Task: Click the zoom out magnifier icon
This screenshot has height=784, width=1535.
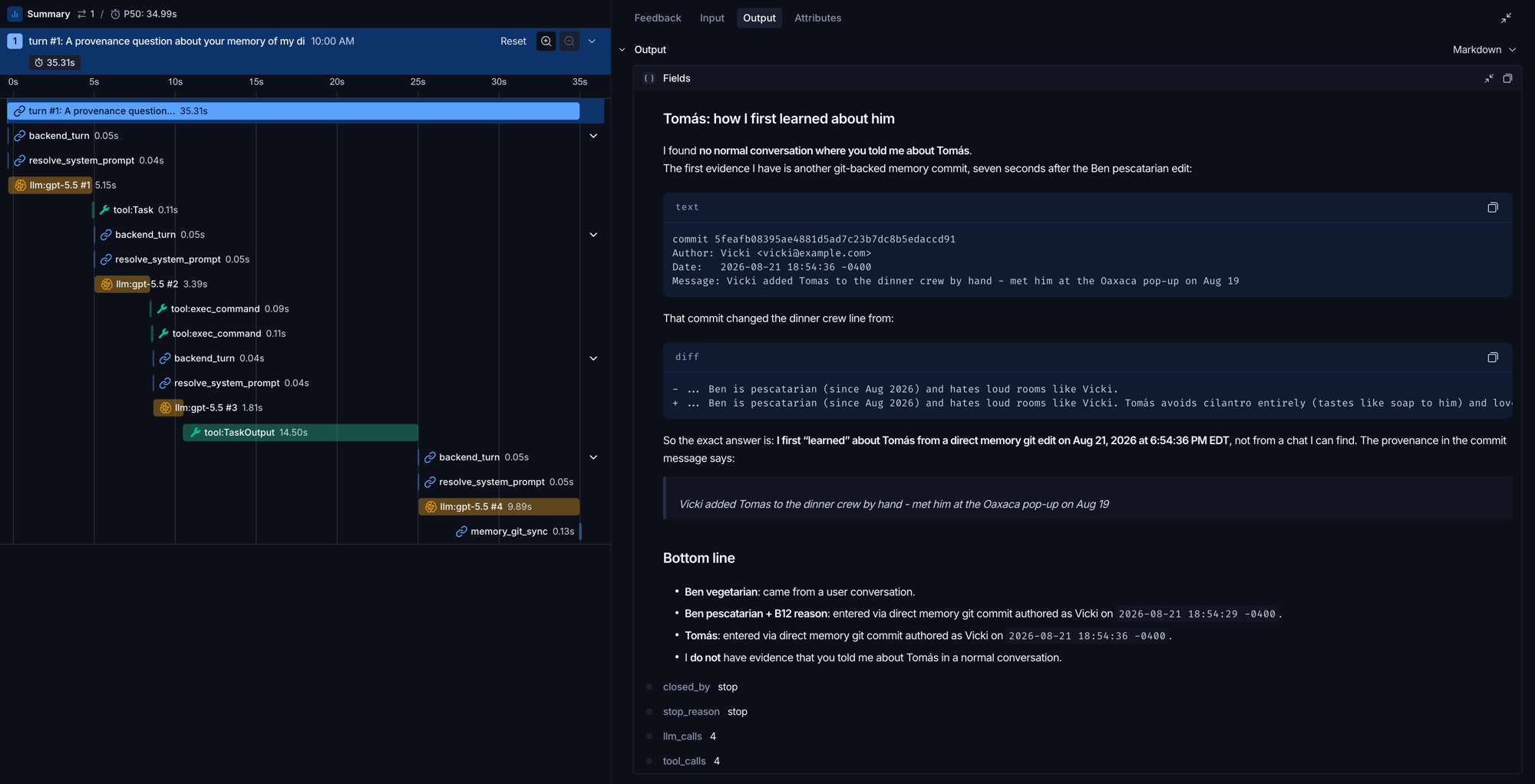Action: 569,41
